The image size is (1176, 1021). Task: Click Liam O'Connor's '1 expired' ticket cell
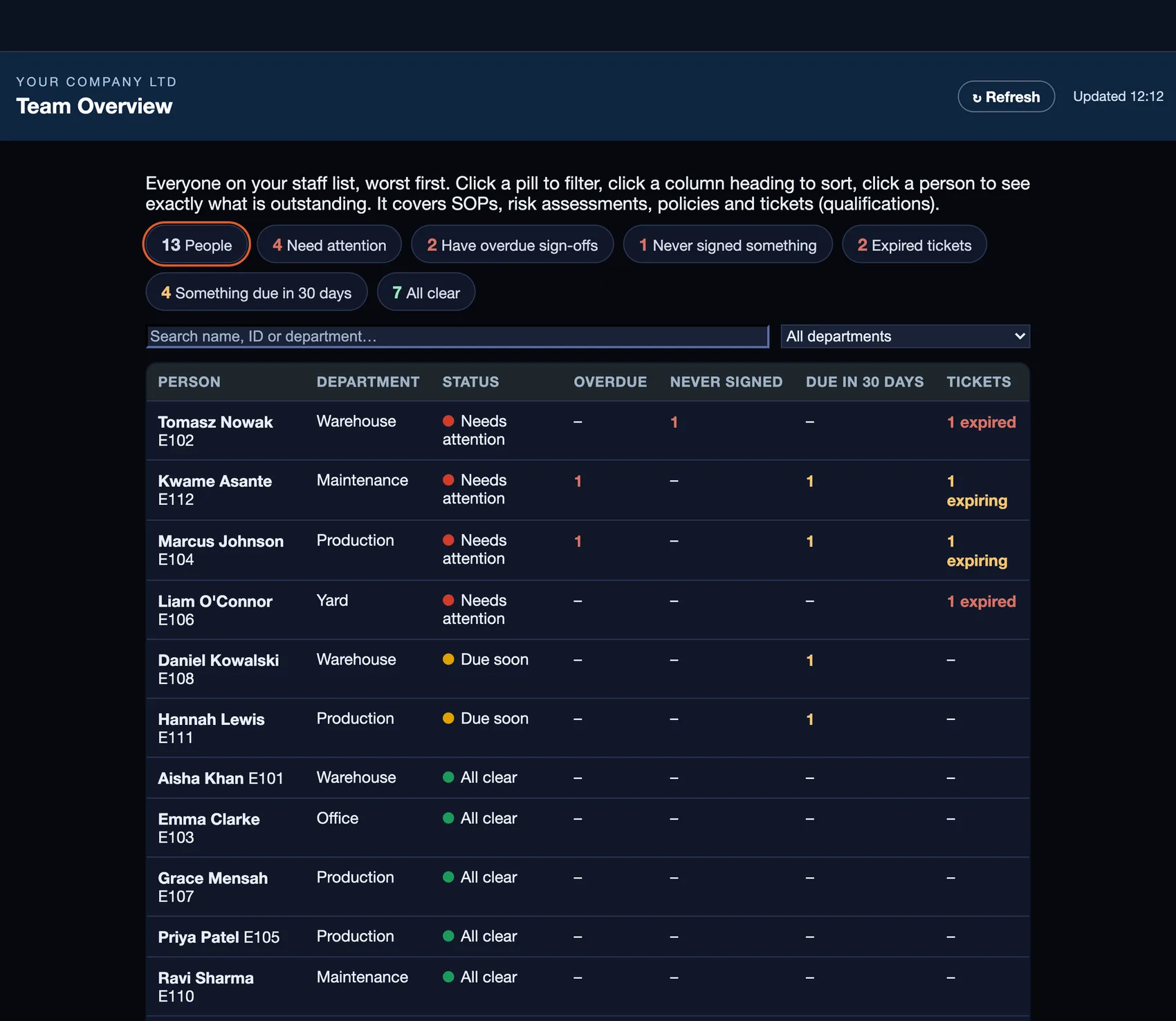[x=981, y=601]
